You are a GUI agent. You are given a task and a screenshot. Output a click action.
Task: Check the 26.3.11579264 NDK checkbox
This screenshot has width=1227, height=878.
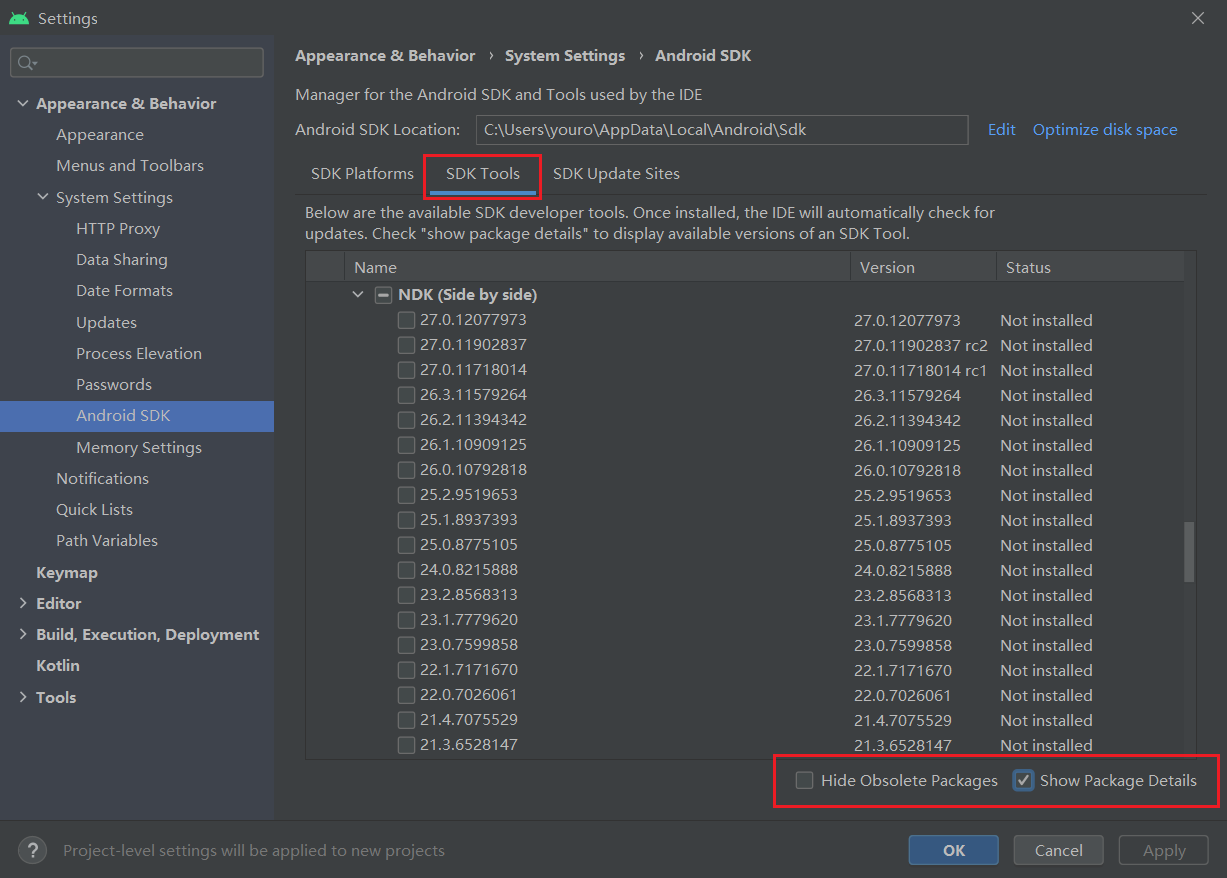point(406,395)
